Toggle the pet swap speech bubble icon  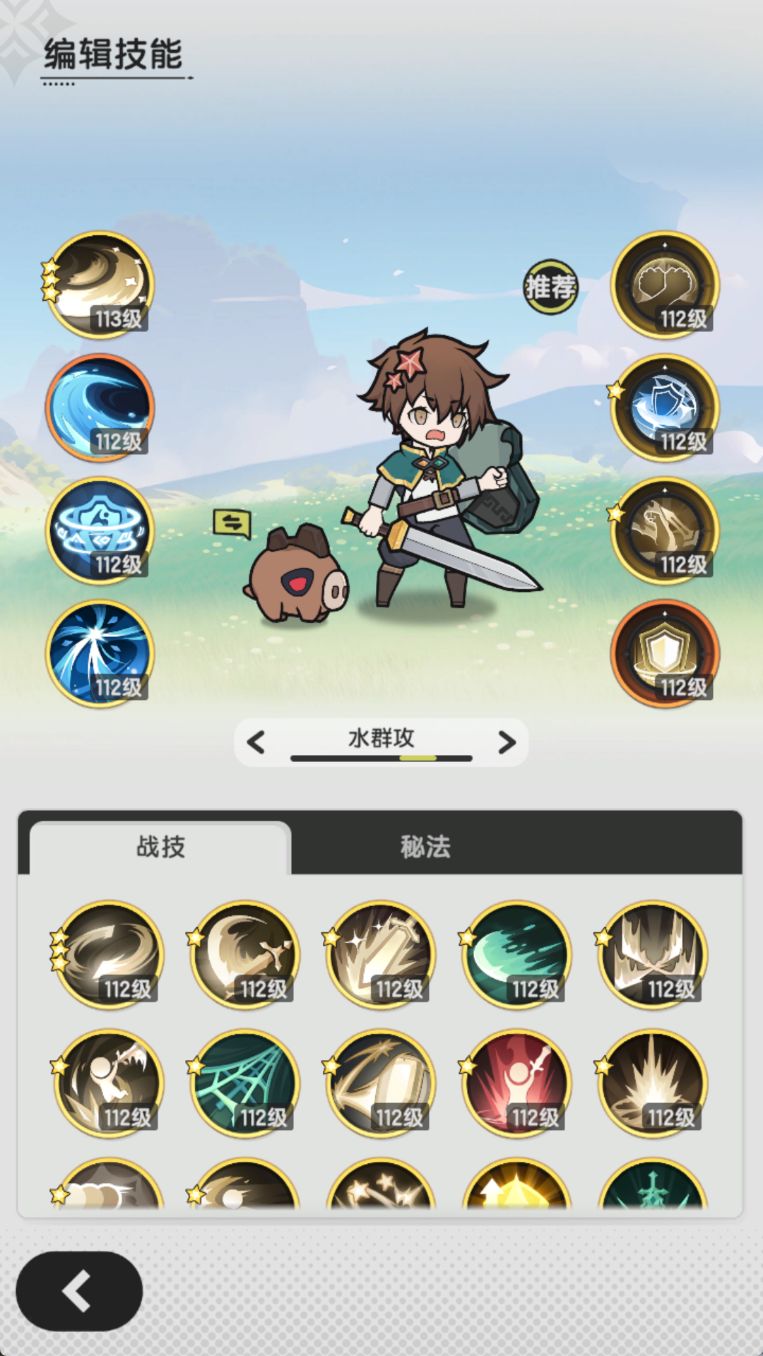point(232,523)
